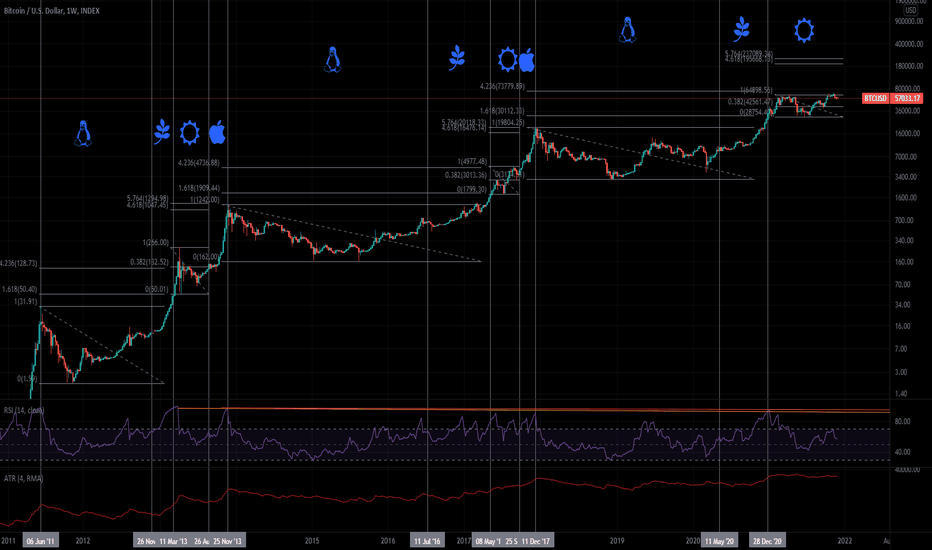Select the 1.618(30112.33) Fibonacci label
This screenshot has height=550, width=932.
pyautogui.click(x=502, y=111)
